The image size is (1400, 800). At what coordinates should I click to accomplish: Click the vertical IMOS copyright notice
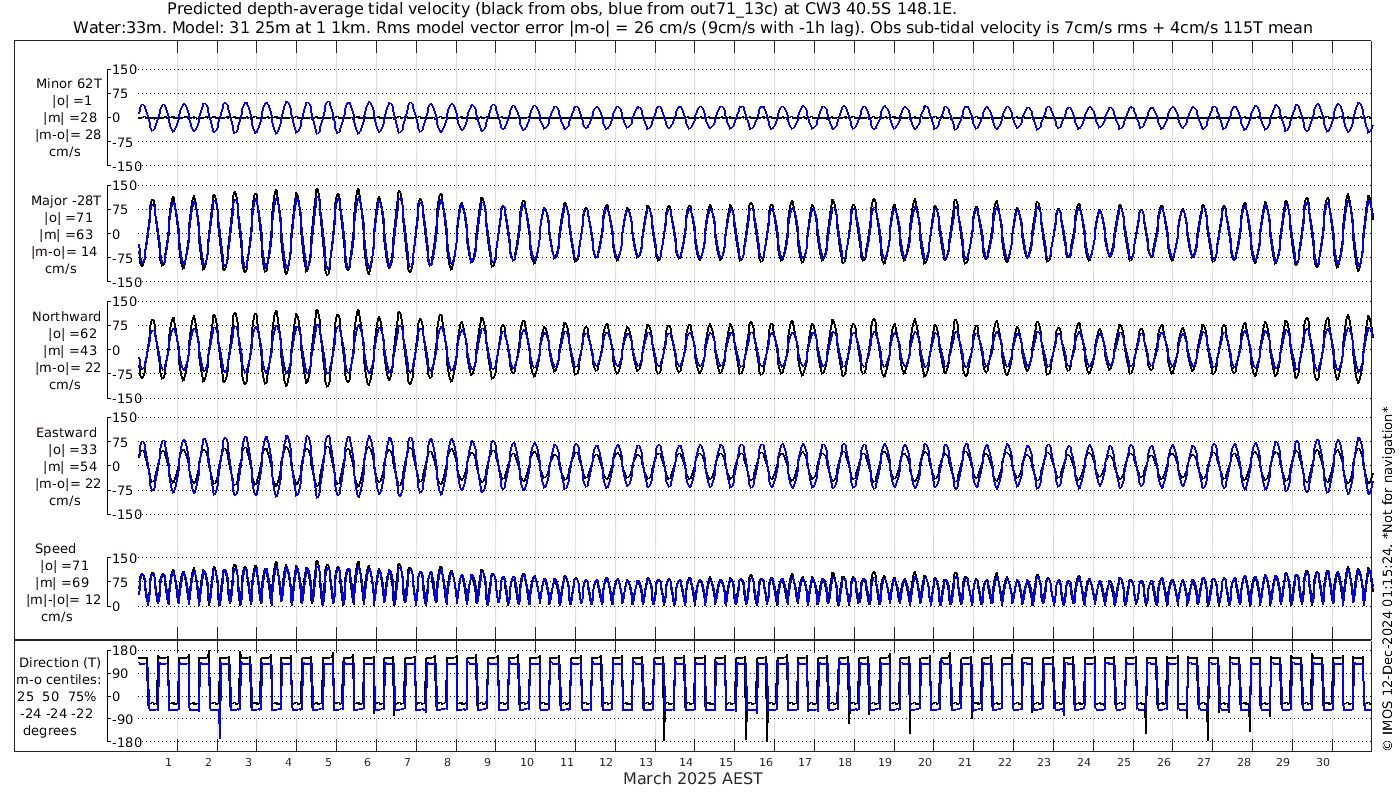coord(1388,579)
